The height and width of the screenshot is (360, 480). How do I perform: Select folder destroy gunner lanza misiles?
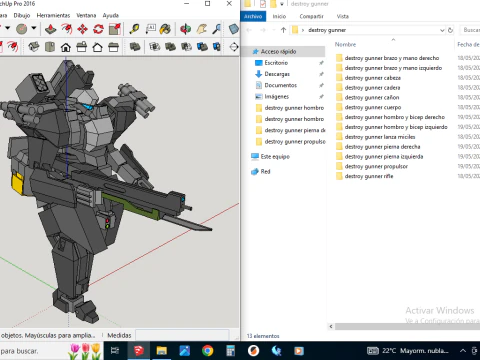379,137
